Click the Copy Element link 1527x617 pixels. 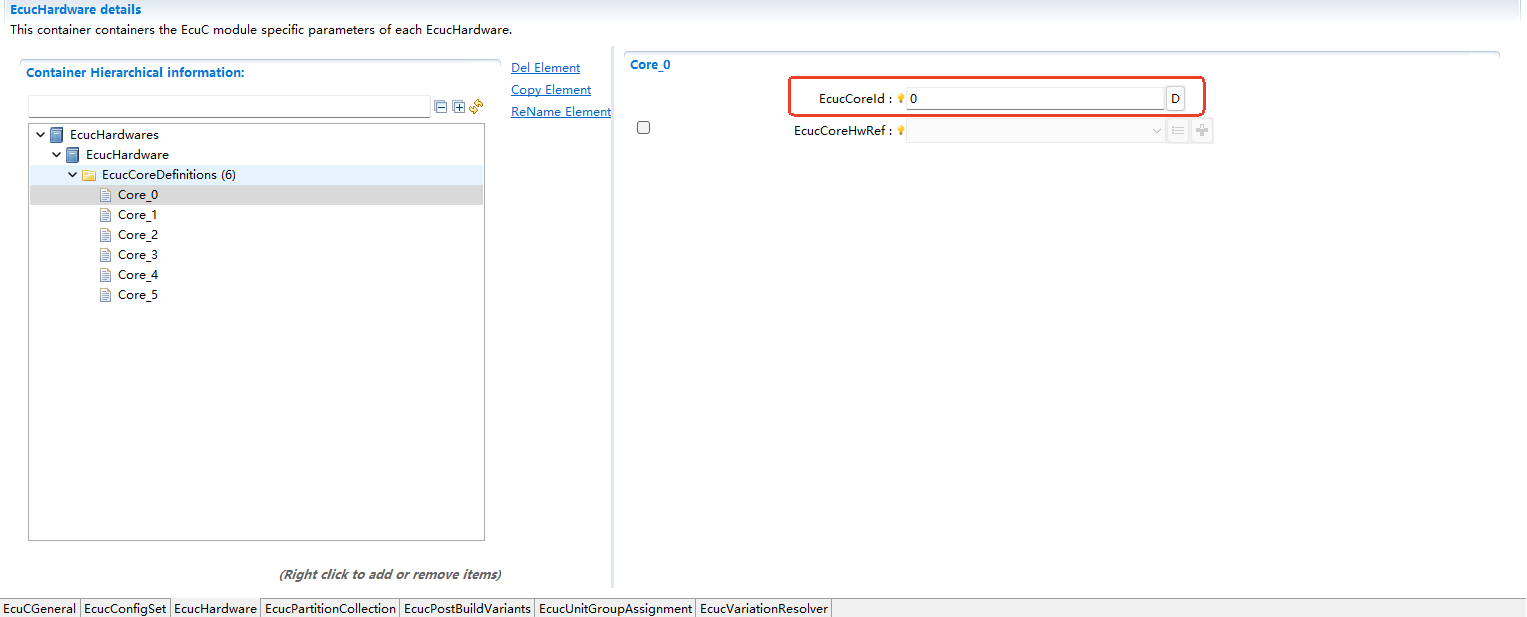click(551, 90)
